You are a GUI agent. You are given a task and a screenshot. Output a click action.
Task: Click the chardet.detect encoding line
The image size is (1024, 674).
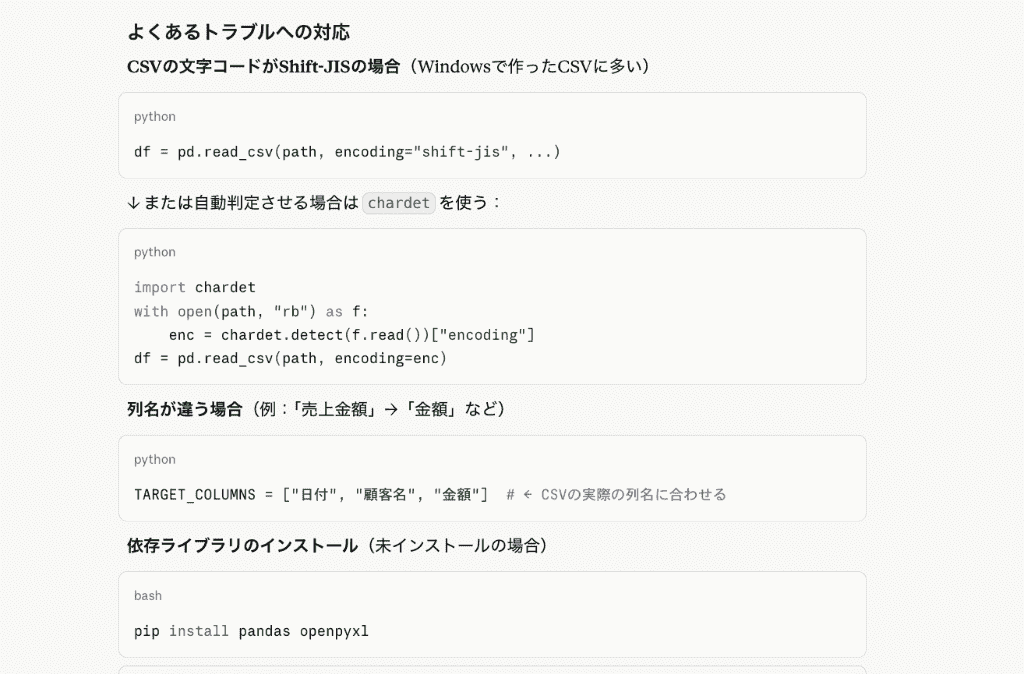pyautogui.click(x=351, y=335)
